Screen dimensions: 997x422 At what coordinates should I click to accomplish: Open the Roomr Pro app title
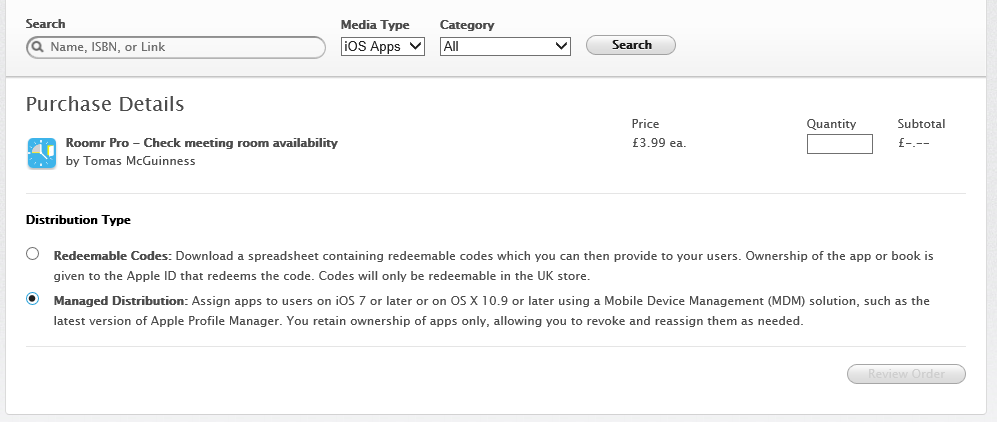coord(201,143)
